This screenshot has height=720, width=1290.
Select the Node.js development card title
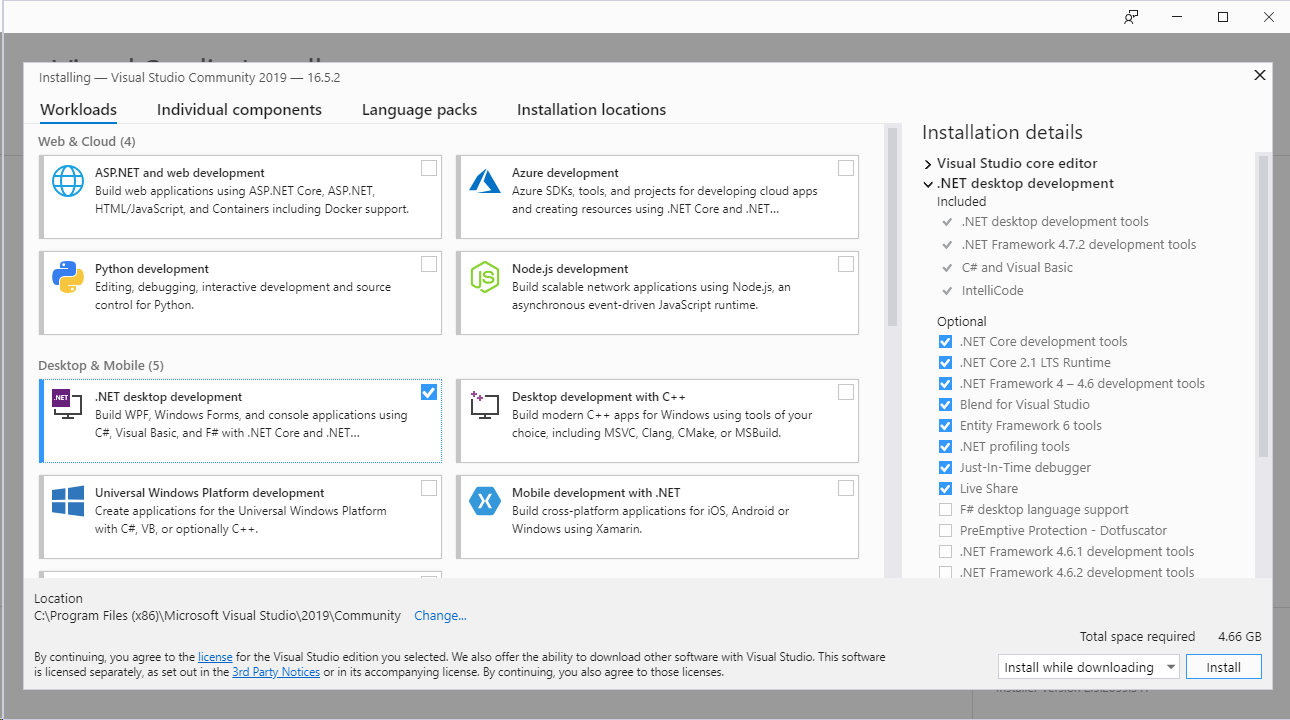point(570,269)
